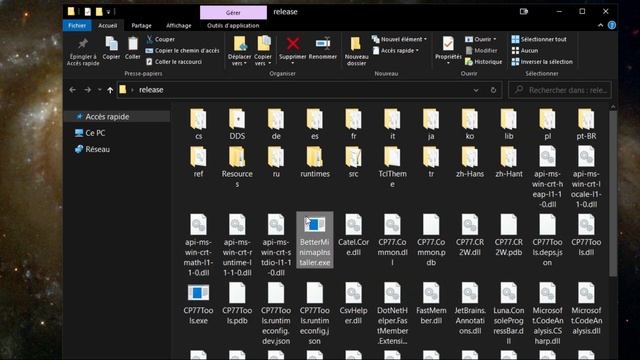The image size is (640, 360).
Task: Collapse the ribbon with the chevron
Action: point(600,25)
